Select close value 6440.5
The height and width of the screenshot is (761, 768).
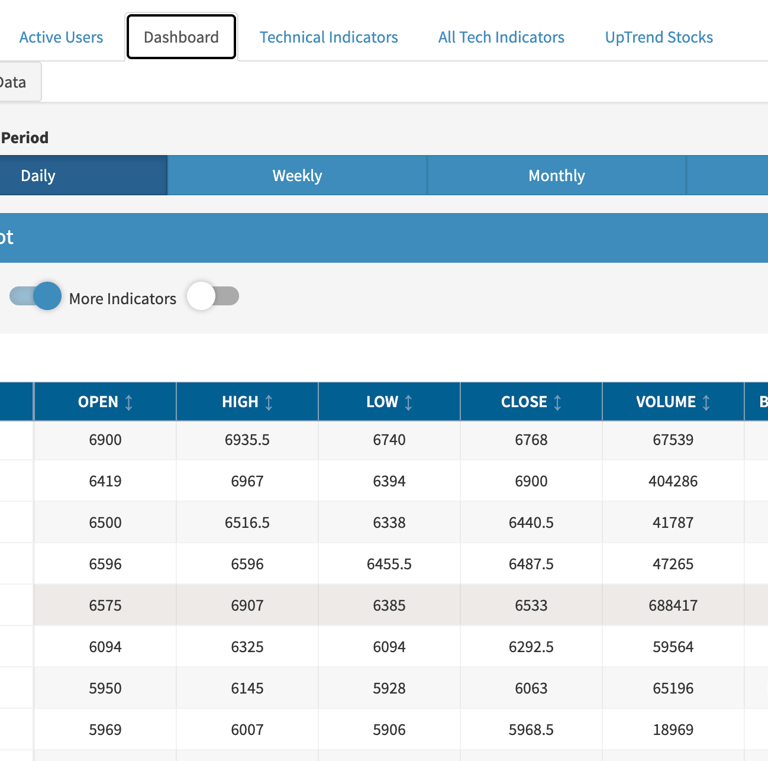(x=531, y=523)
